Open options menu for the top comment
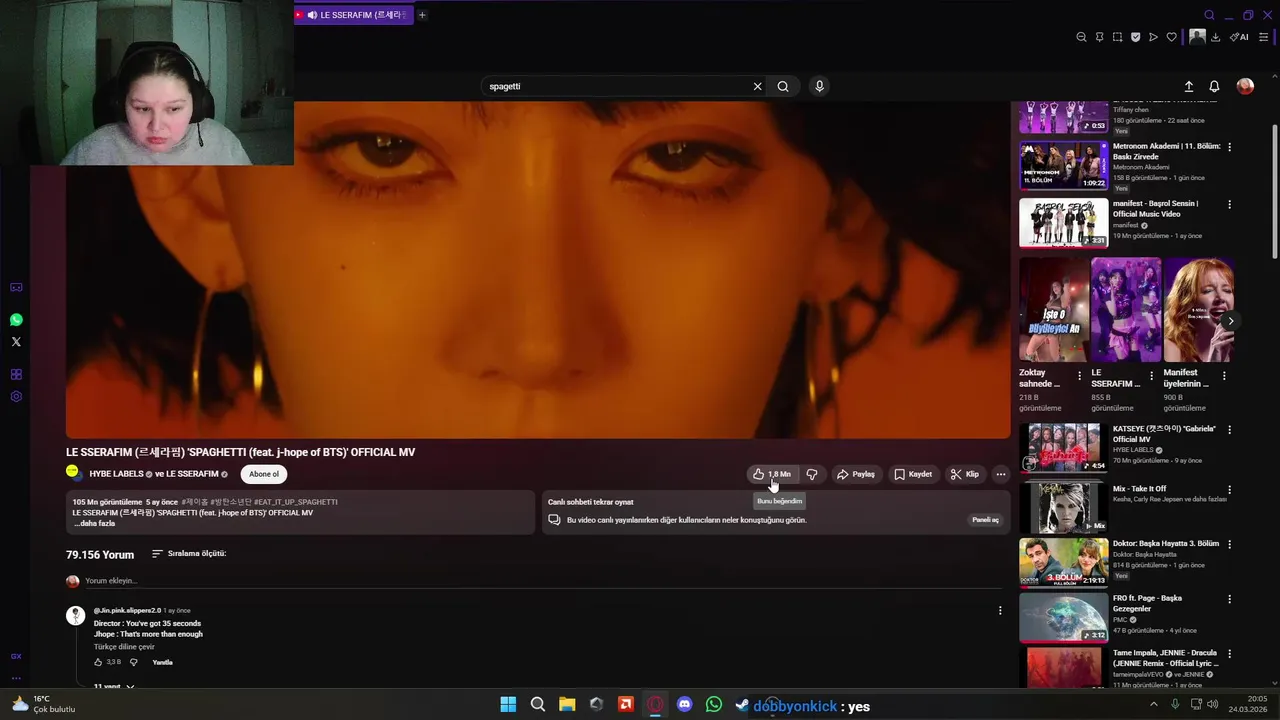Image resolution: width=1280 pixels, height=720 pixels. click(1000, 610)
